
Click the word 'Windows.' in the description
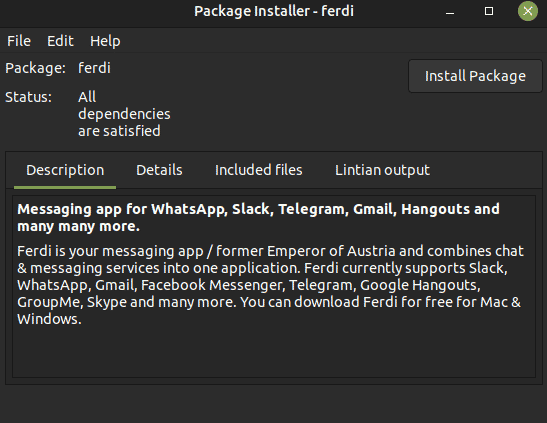49,319
